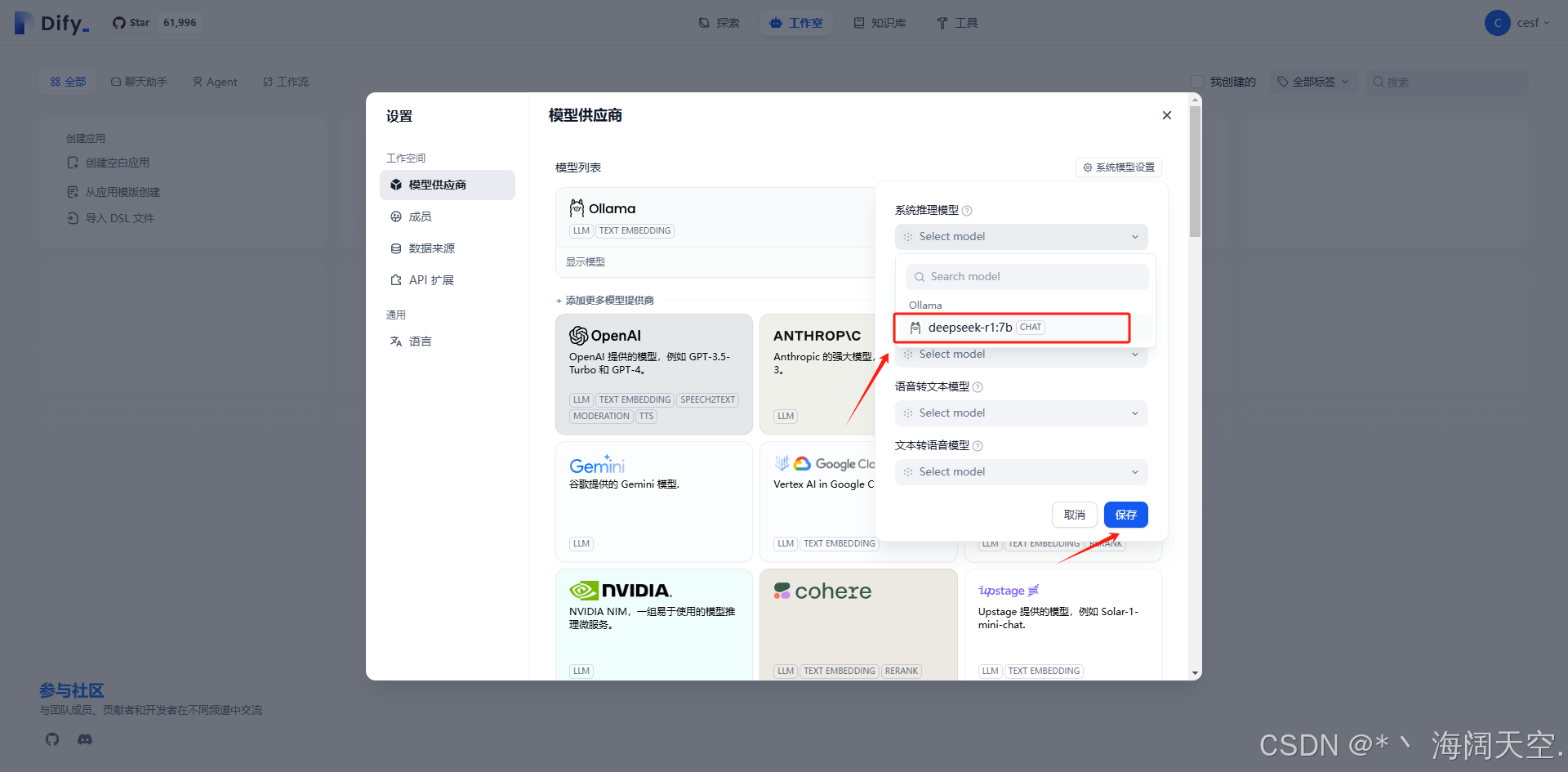Open the GitHub Star button
This screenshot has width=1568, height=772.
click(x=131, y=23)
